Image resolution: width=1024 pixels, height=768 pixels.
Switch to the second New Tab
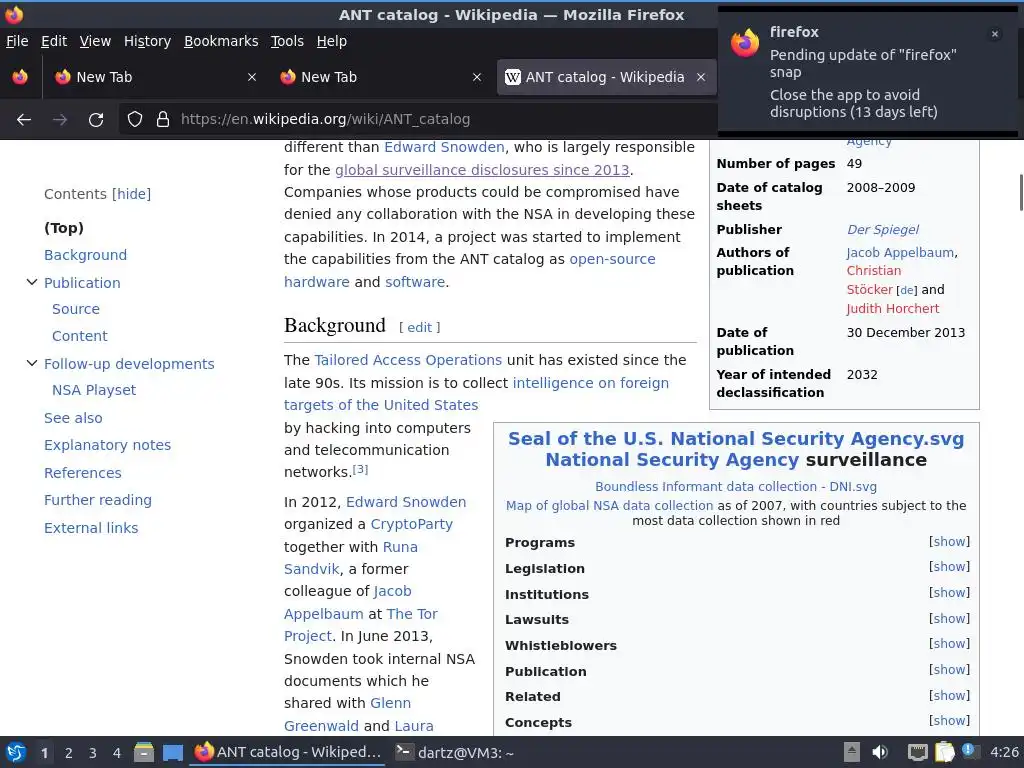click(x=381, y=77)
